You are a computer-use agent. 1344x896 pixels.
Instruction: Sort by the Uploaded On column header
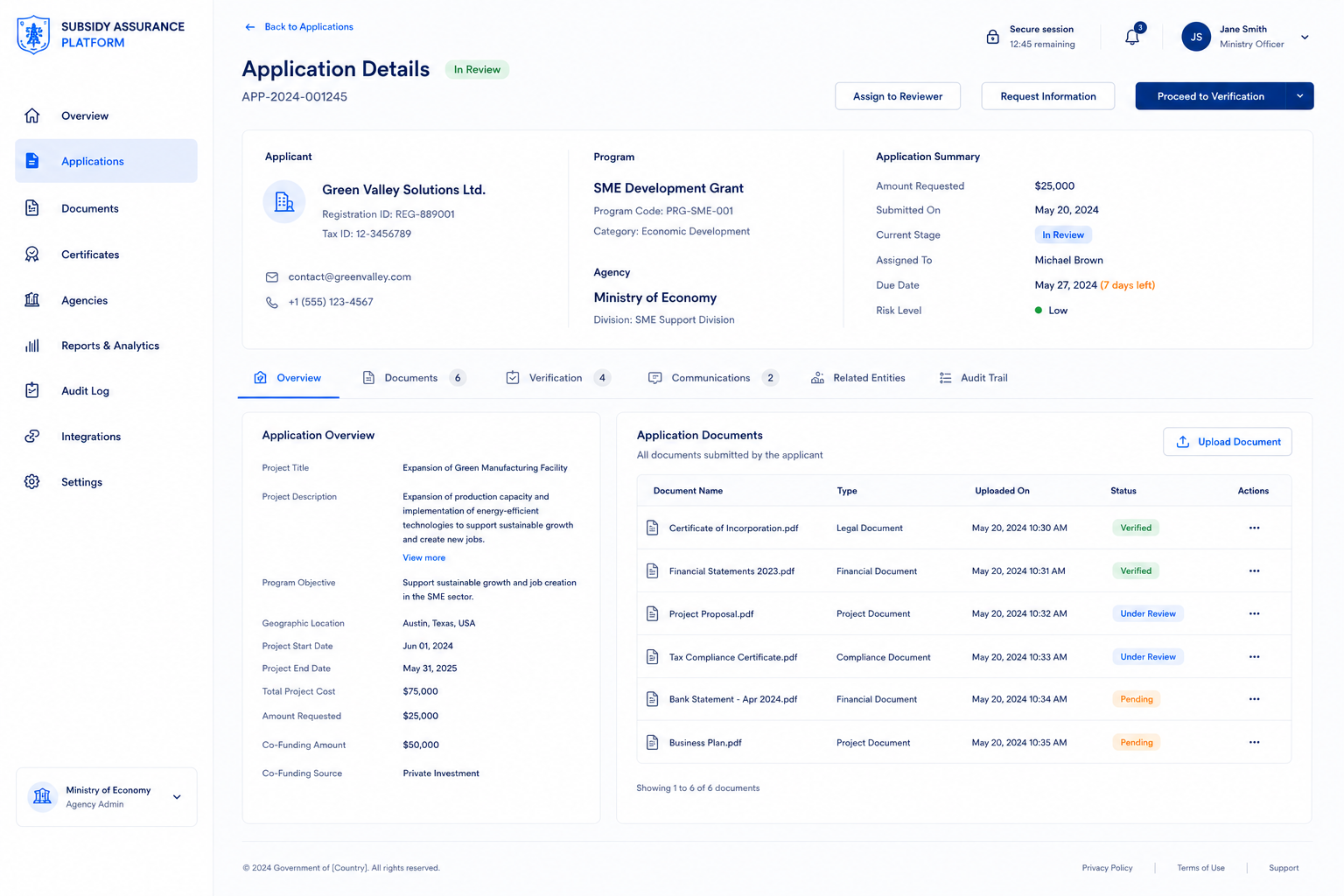(x=1002, y=491)
